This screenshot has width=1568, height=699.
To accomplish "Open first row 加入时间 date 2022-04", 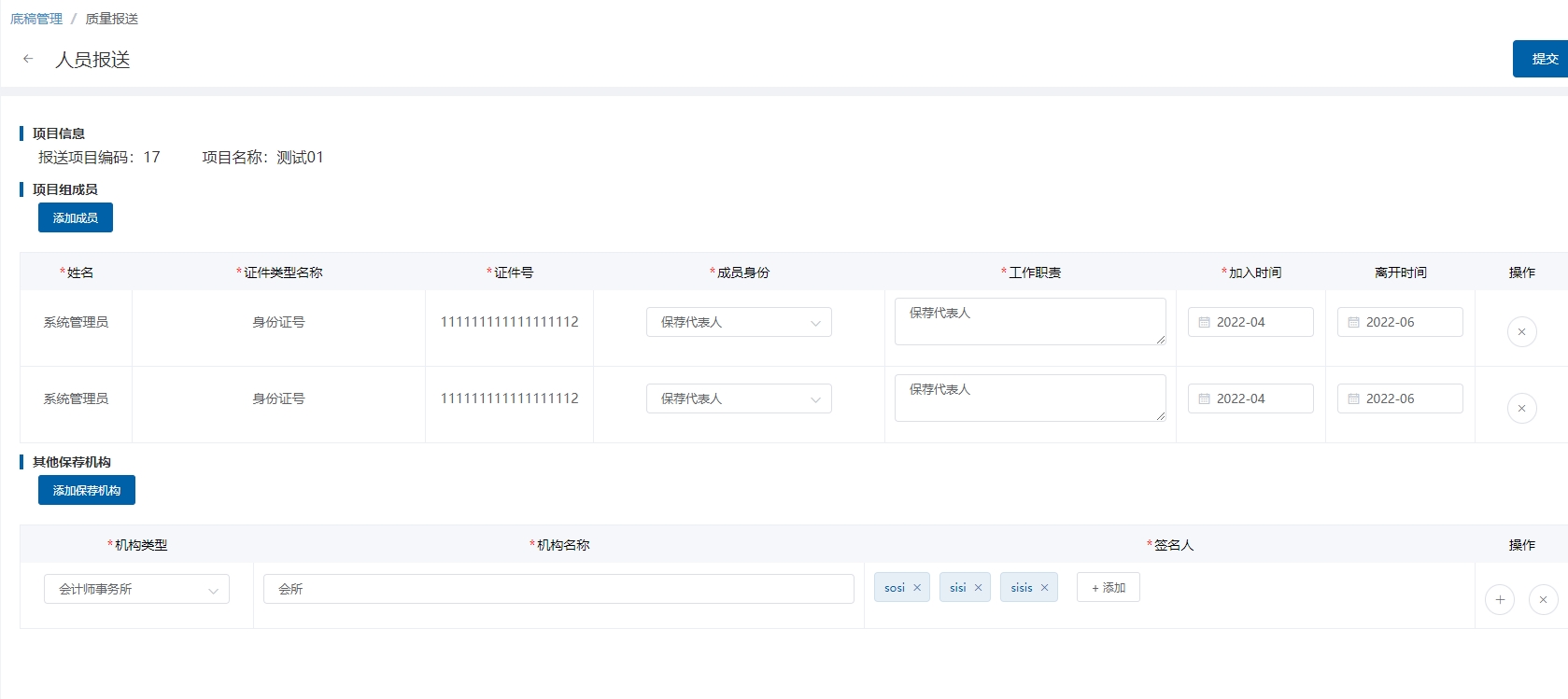I will 1250,322.
